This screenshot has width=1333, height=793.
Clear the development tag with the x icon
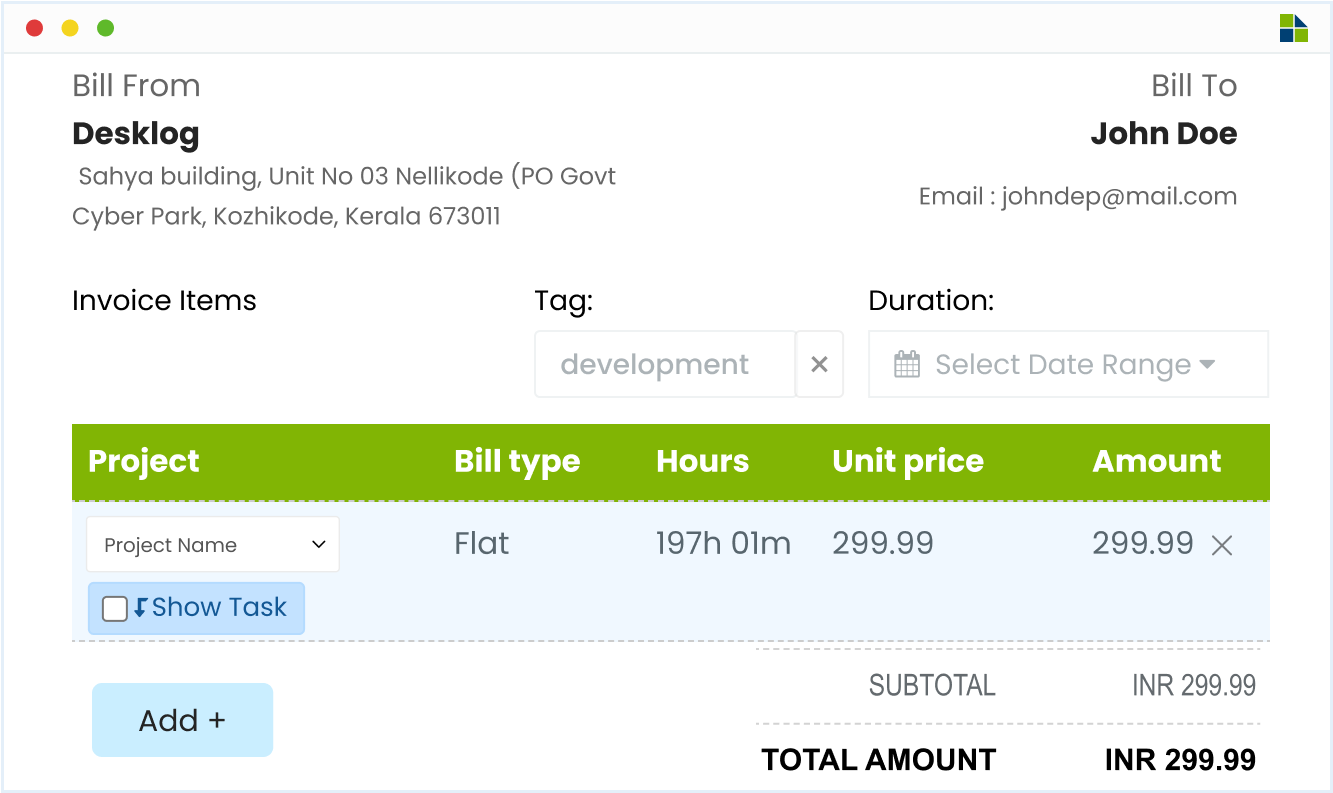(x=819, y=365)
